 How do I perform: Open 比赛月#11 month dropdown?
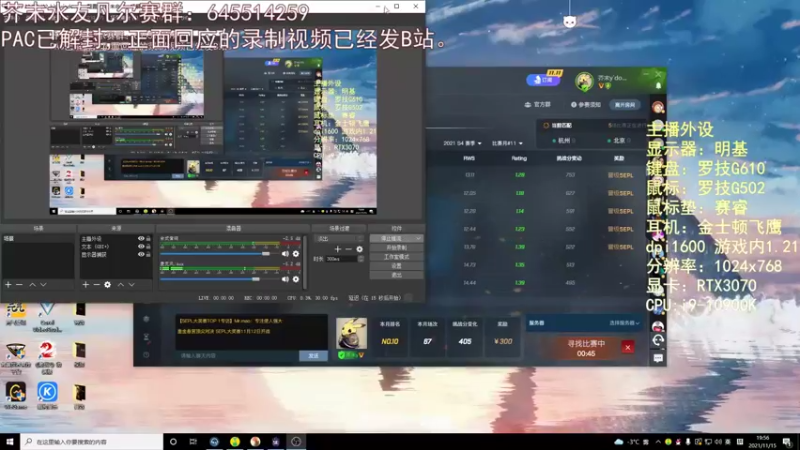pos(507,143)
